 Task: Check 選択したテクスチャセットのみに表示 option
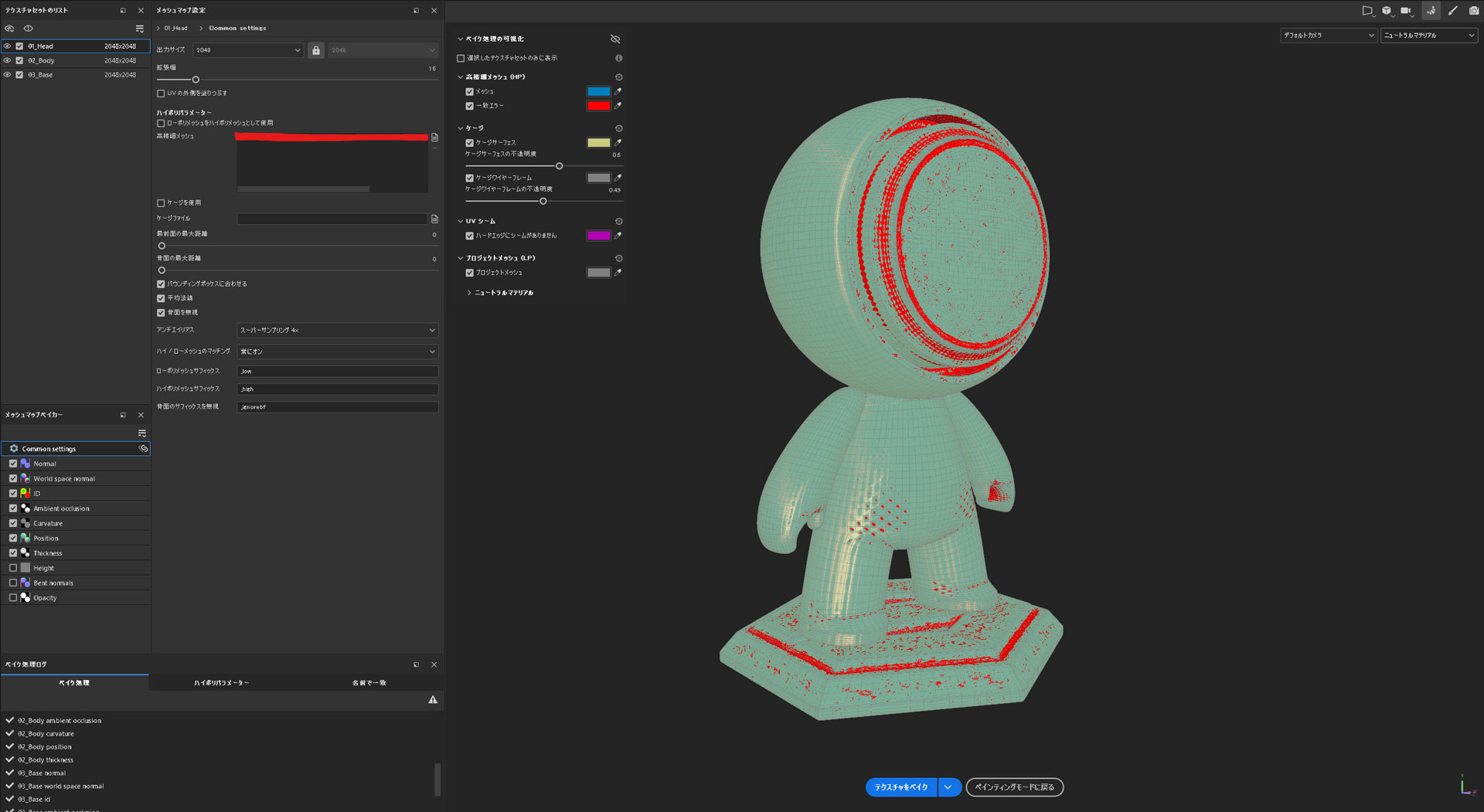(461, 58)
